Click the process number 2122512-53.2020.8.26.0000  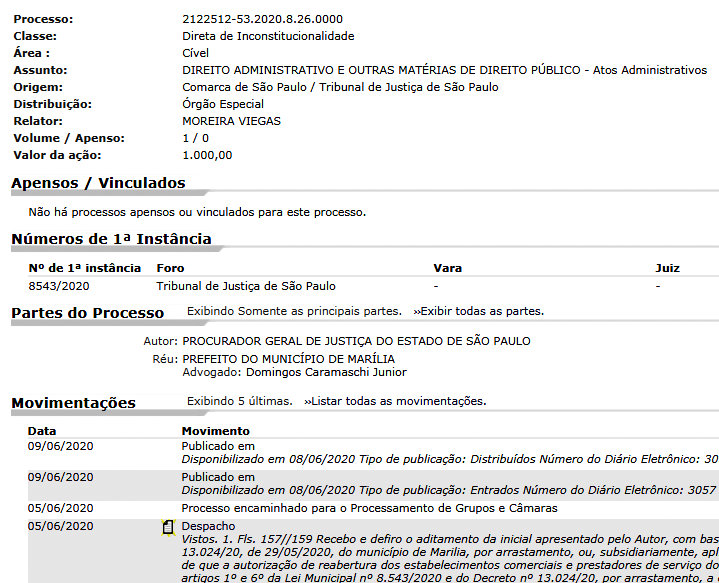tap(262, 19)
